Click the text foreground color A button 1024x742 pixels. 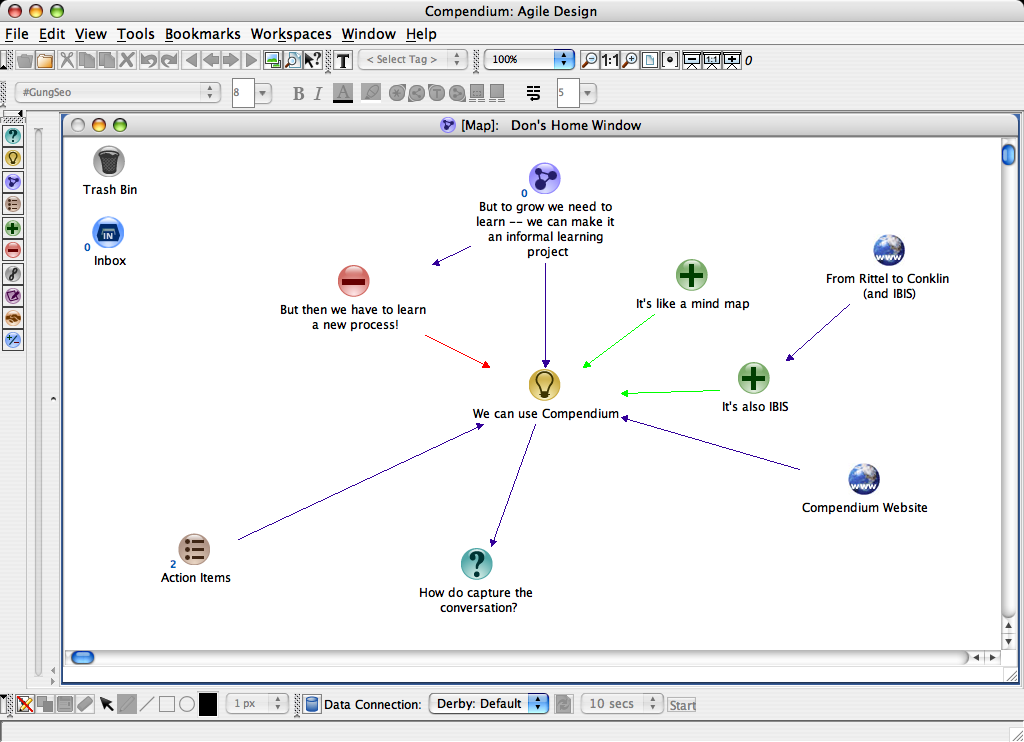[x=343, y=93]
